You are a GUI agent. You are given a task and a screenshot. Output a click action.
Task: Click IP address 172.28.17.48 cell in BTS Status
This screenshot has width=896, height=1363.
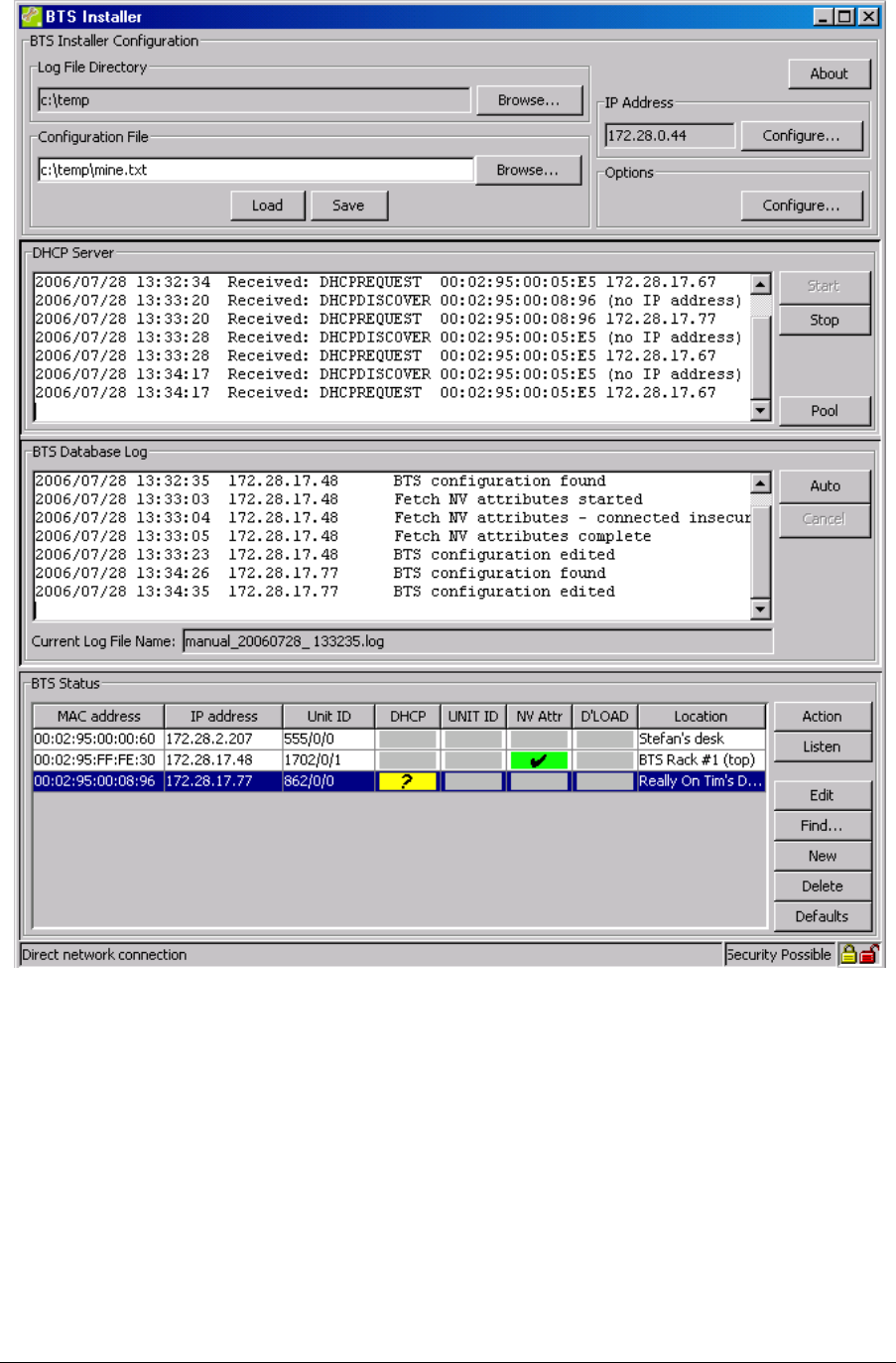(x=223, y=759)
